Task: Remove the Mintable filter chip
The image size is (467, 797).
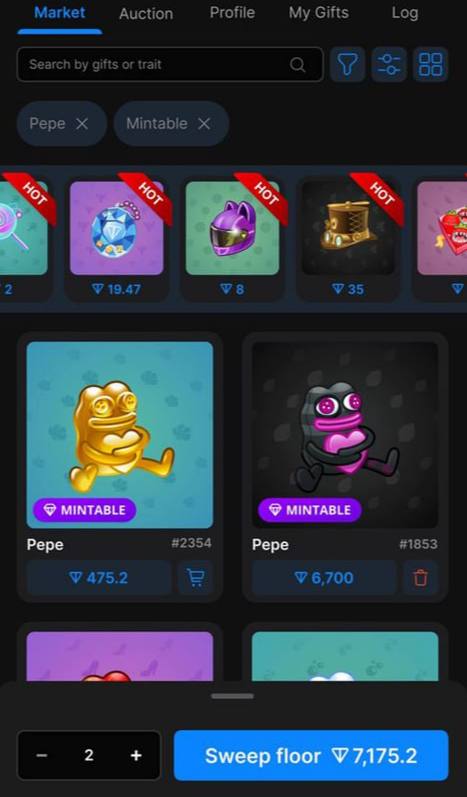Action: pyautogui.click(x=204, y=124)
